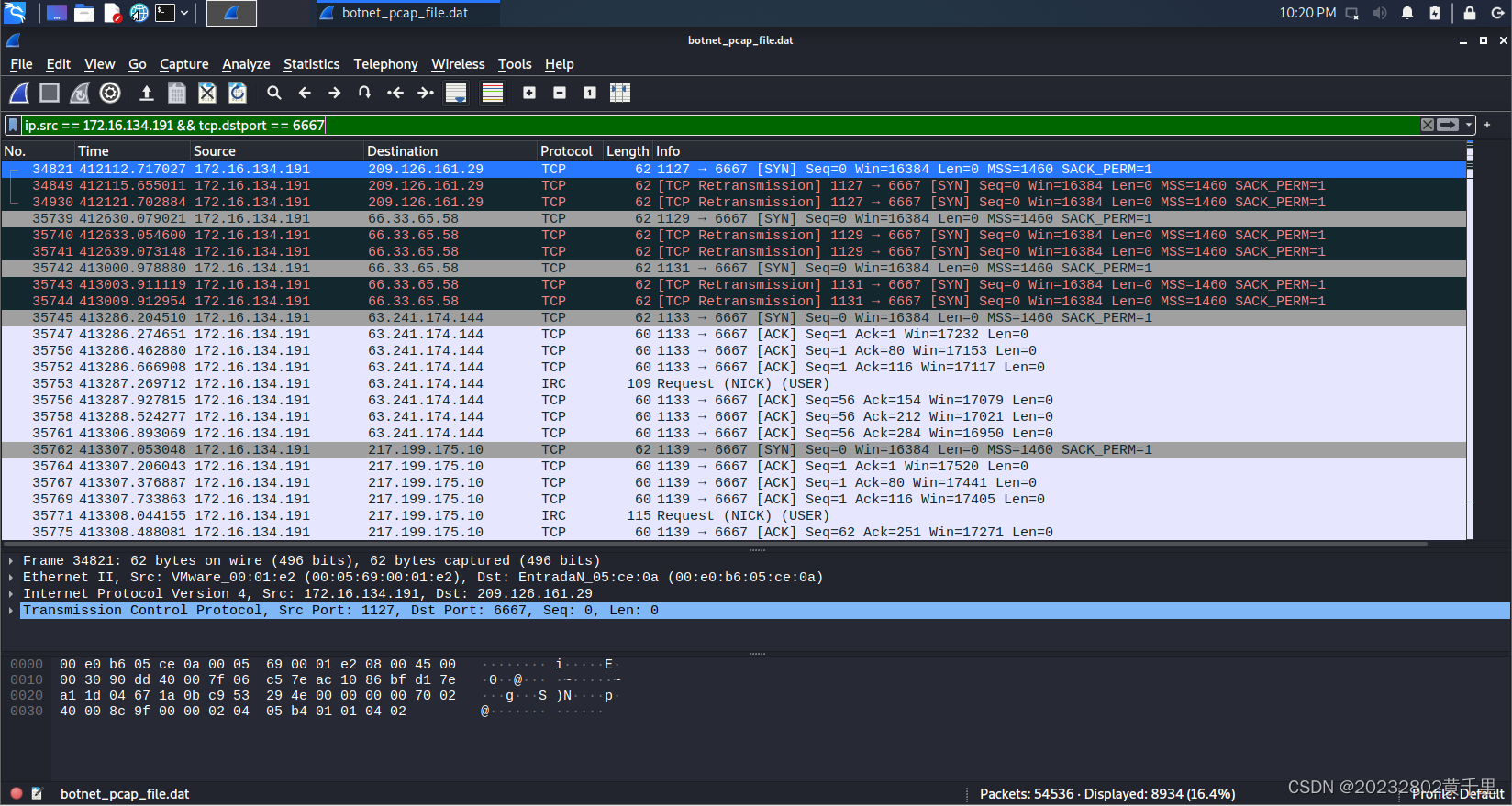Screen dimensions: 1512x806
Task: Zoom in the packet text
Action: 529,93
